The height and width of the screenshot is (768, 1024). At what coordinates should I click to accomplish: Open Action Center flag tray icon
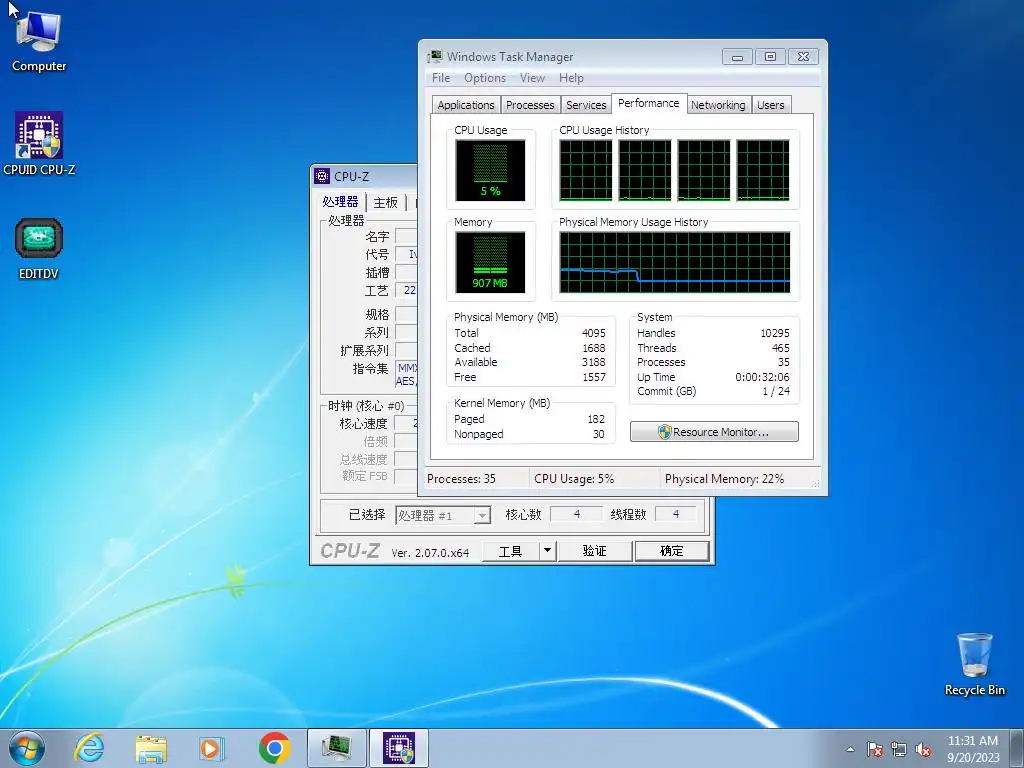875,749
